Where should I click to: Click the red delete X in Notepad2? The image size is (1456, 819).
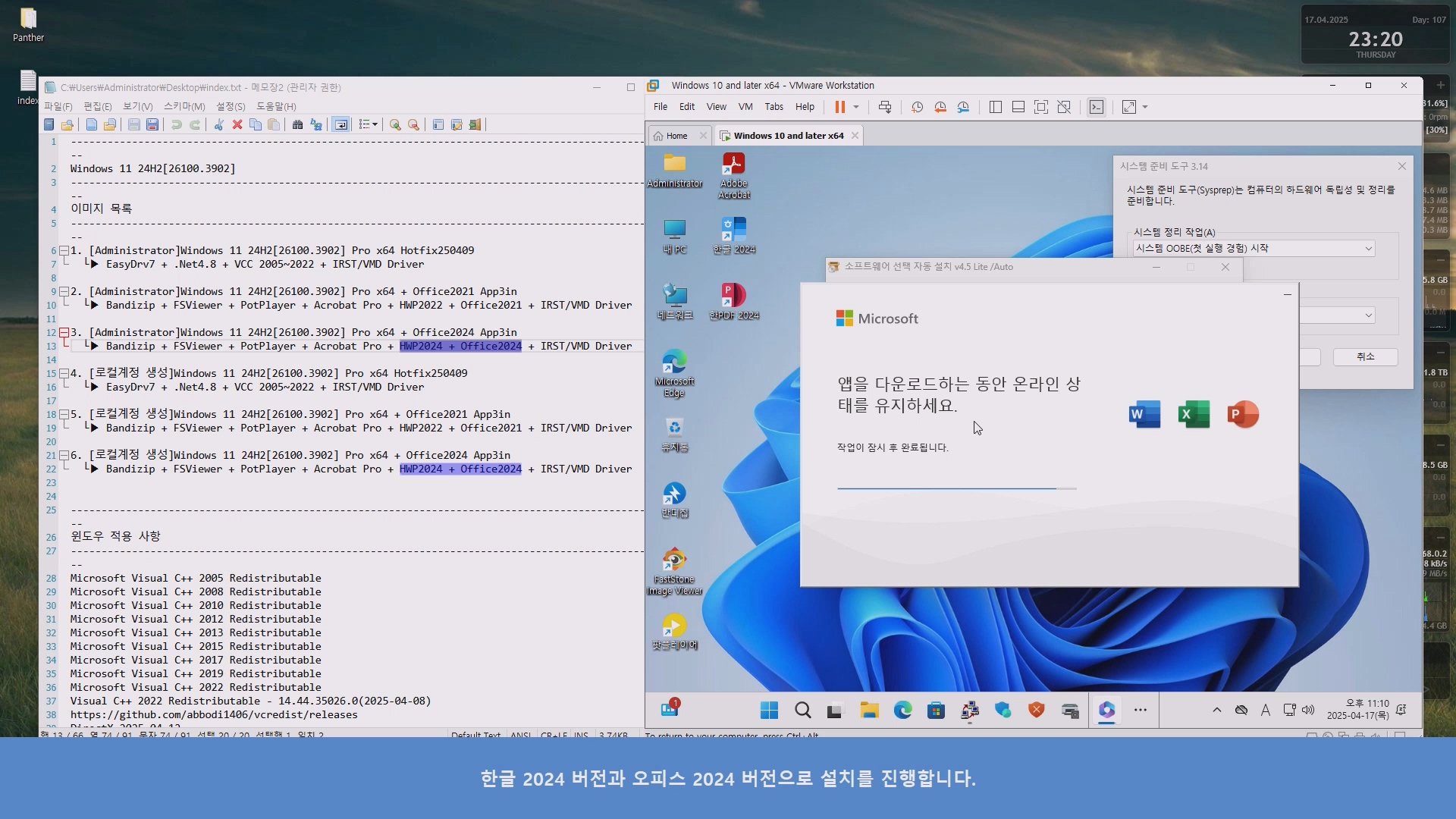[x=237, y=124]
